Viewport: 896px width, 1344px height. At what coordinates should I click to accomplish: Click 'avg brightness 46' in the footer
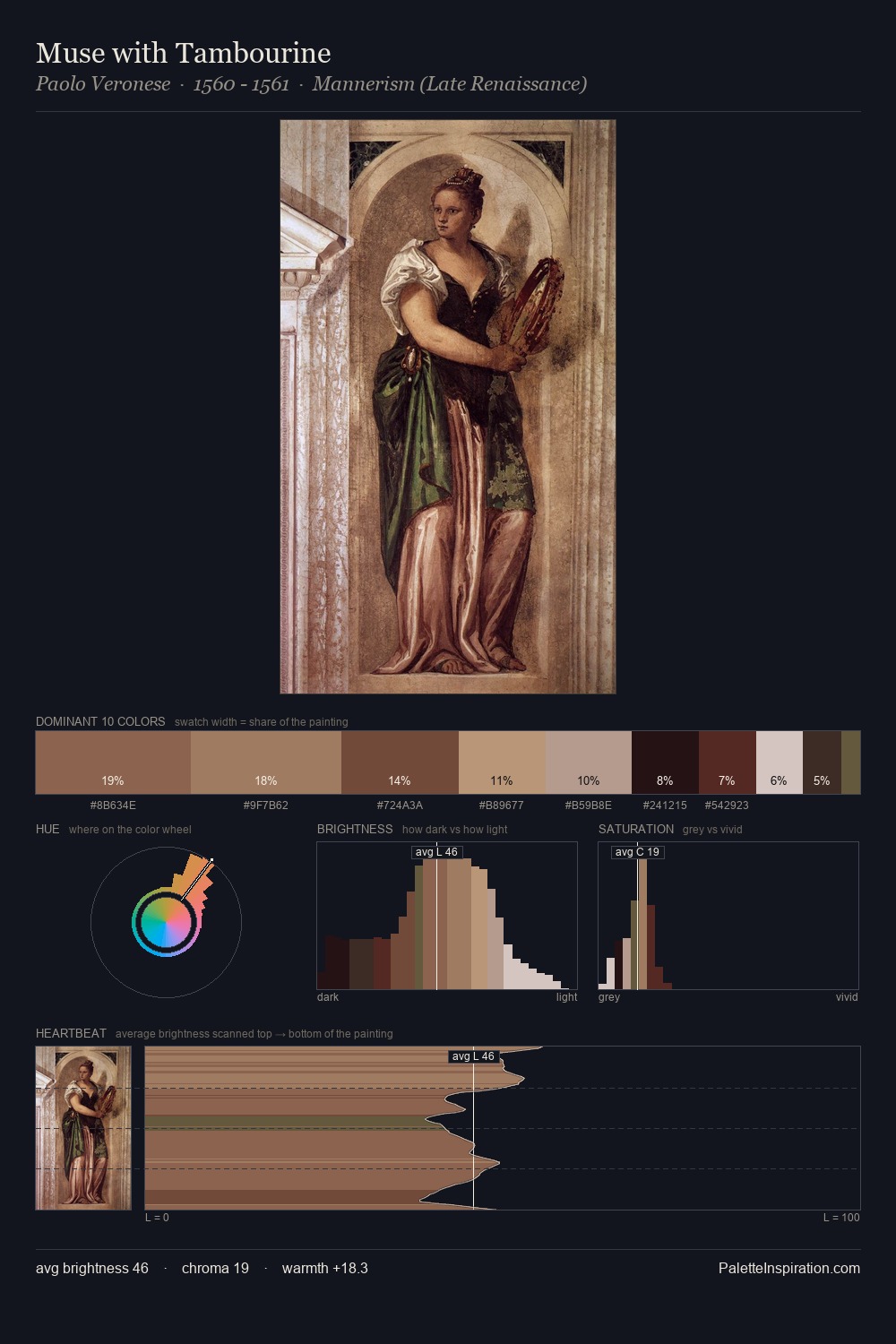click(x=92, y=1268)
